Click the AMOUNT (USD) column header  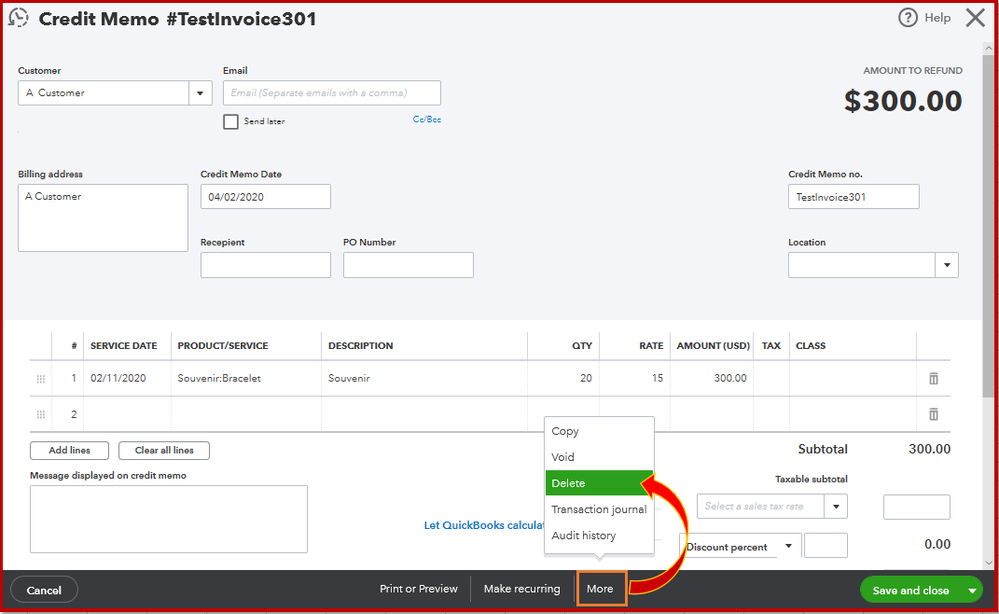click(713, 346)
